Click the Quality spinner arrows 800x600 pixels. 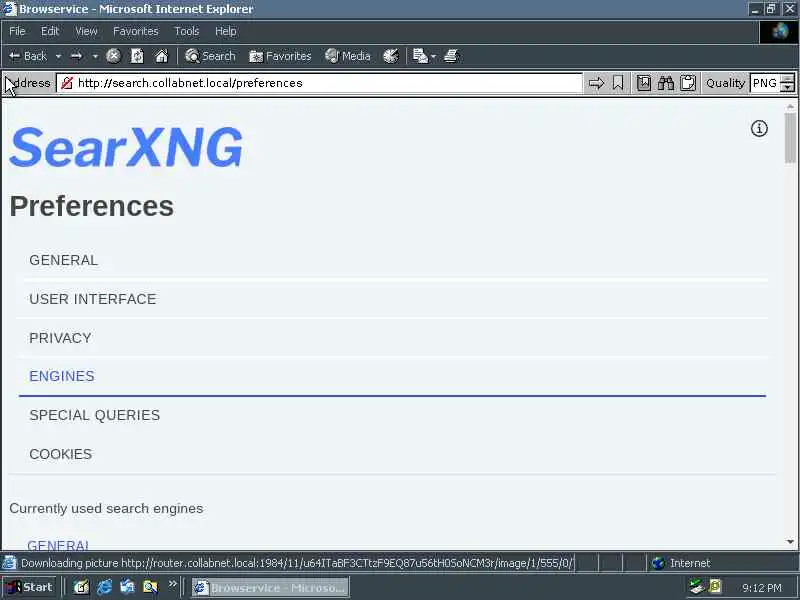(788, 83)
